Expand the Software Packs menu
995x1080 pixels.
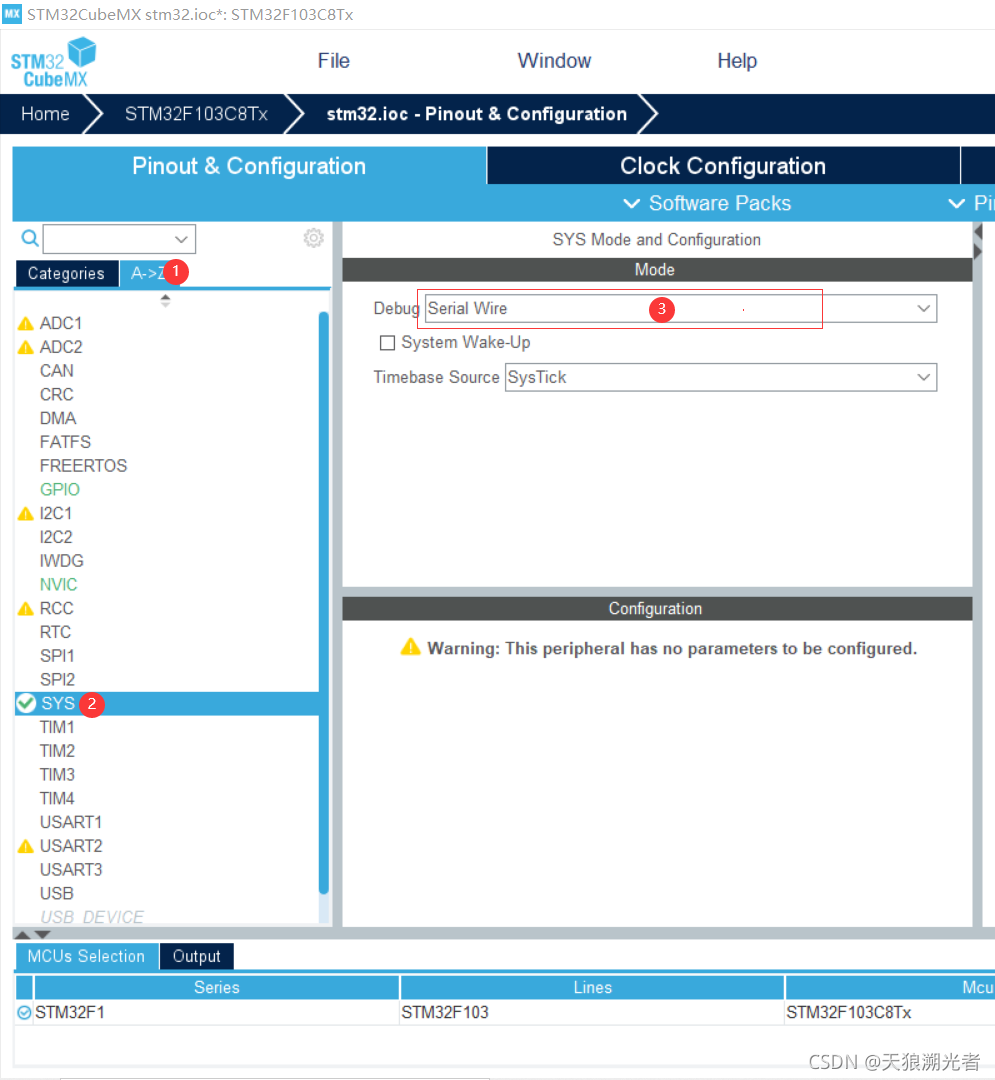coord(707,203)
